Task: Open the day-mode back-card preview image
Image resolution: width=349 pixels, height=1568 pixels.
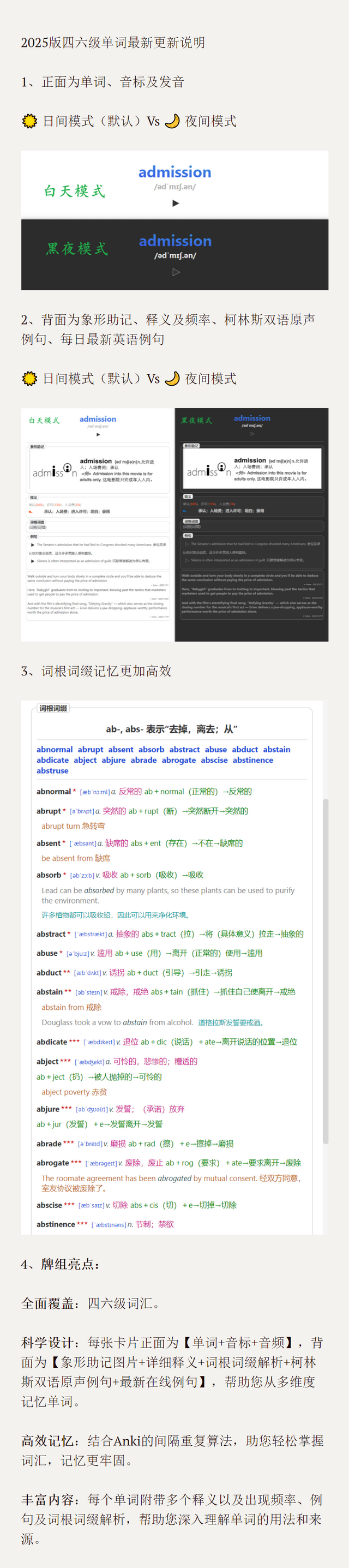Action: coord(98,525)
